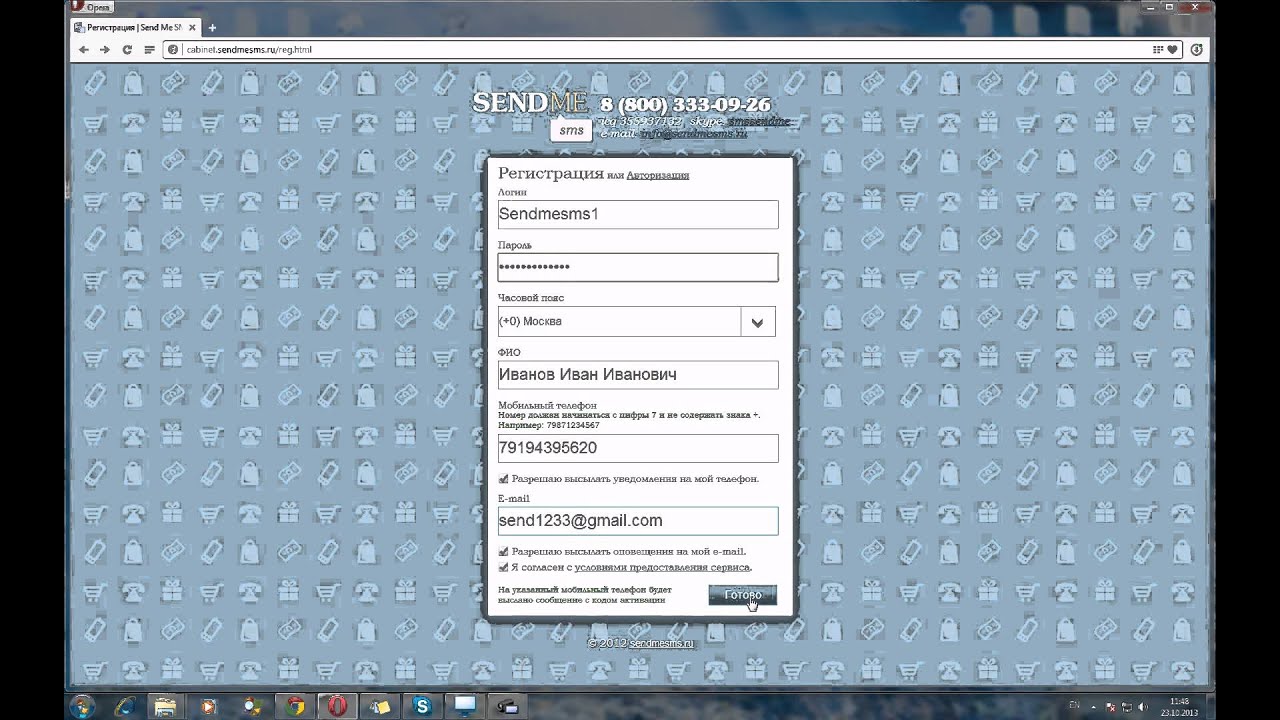1280x720 pixels.
Task: Edit the Логин field containing Sendmesms1
Action: (x=638, y=214)
